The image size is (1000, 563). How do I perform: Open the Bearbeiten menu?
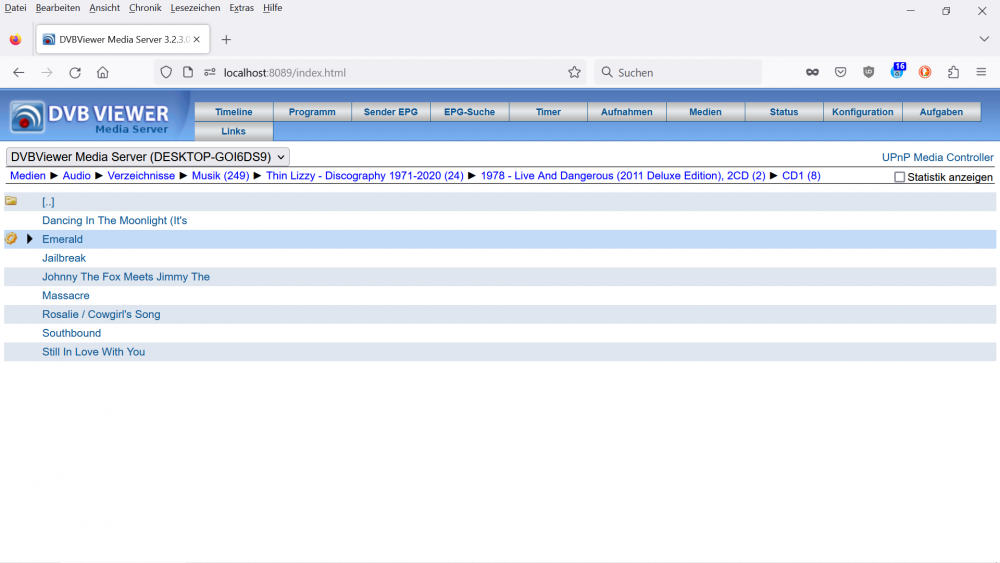click(58, 8)
